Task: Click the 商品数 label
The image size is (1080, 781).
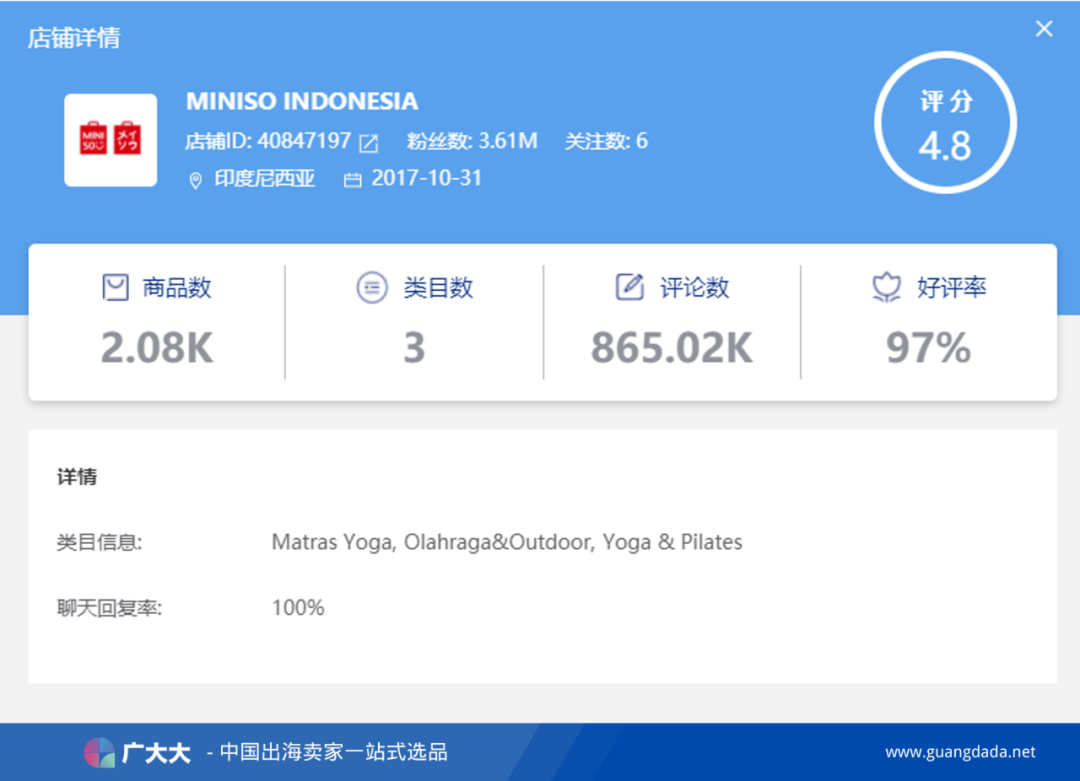Action: (x=176, y=287)
